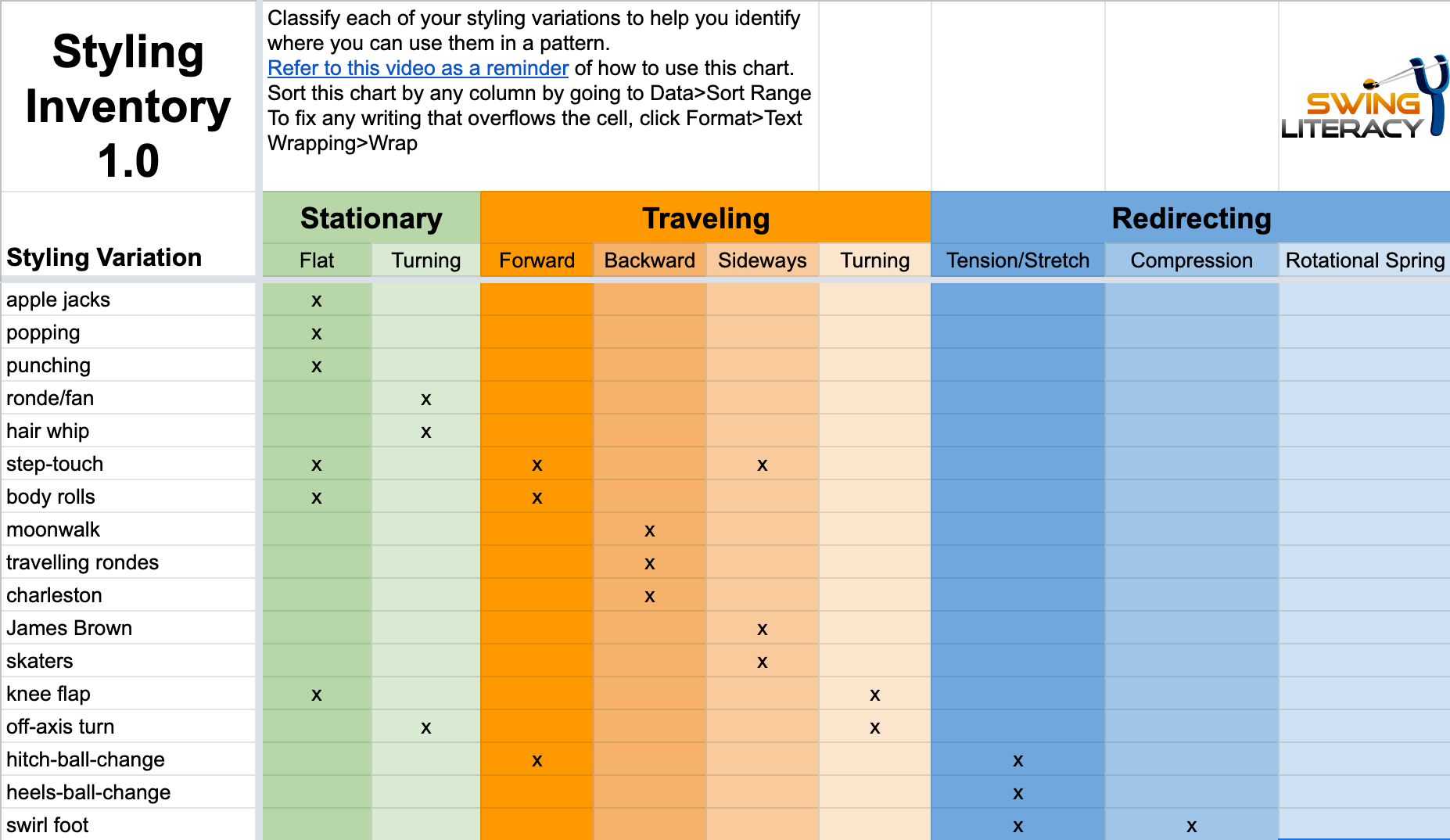The width and height of the screenshot is (1450, 840).
Task: Click the 'James Brown' row label
Action: click(x=69, y=628)
